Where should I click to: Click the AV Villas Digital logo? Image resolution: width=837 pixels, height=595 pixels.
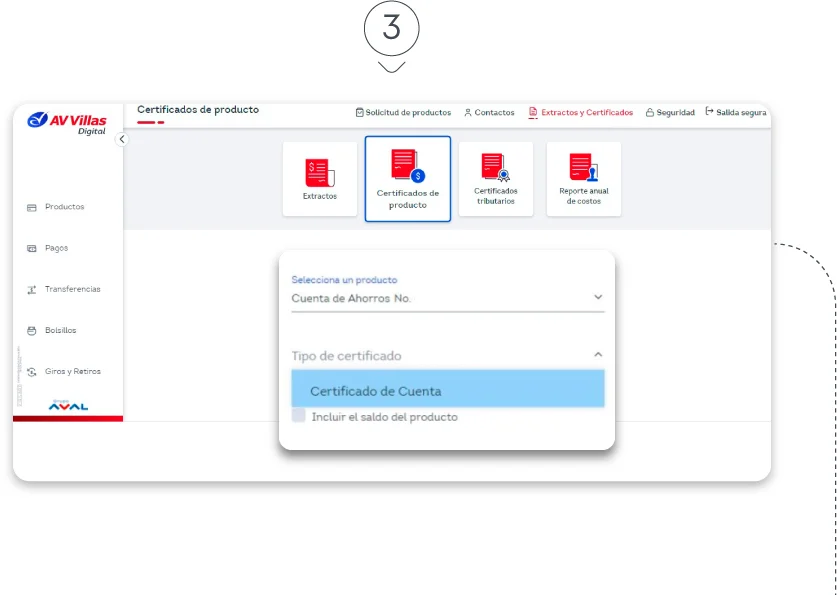point(65,118)
